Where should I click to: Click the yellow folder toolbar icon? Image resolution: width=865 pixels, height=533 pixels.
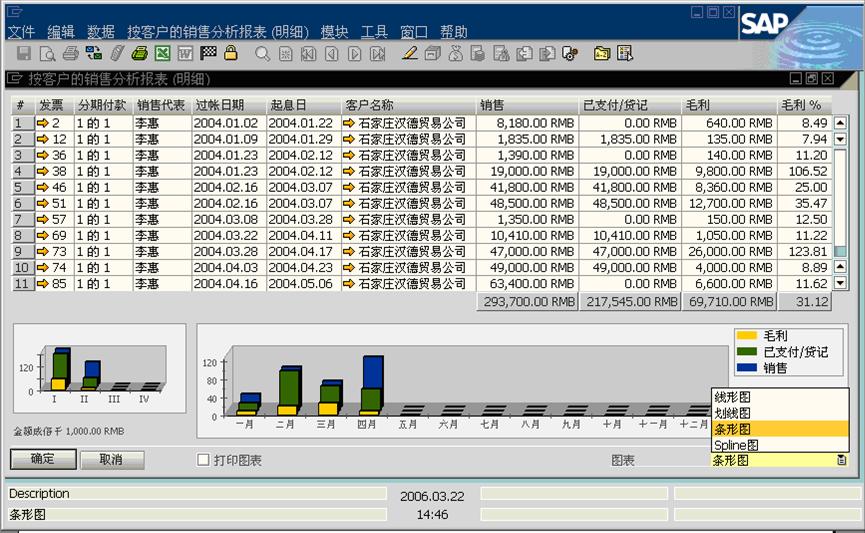tap(602, 54)
